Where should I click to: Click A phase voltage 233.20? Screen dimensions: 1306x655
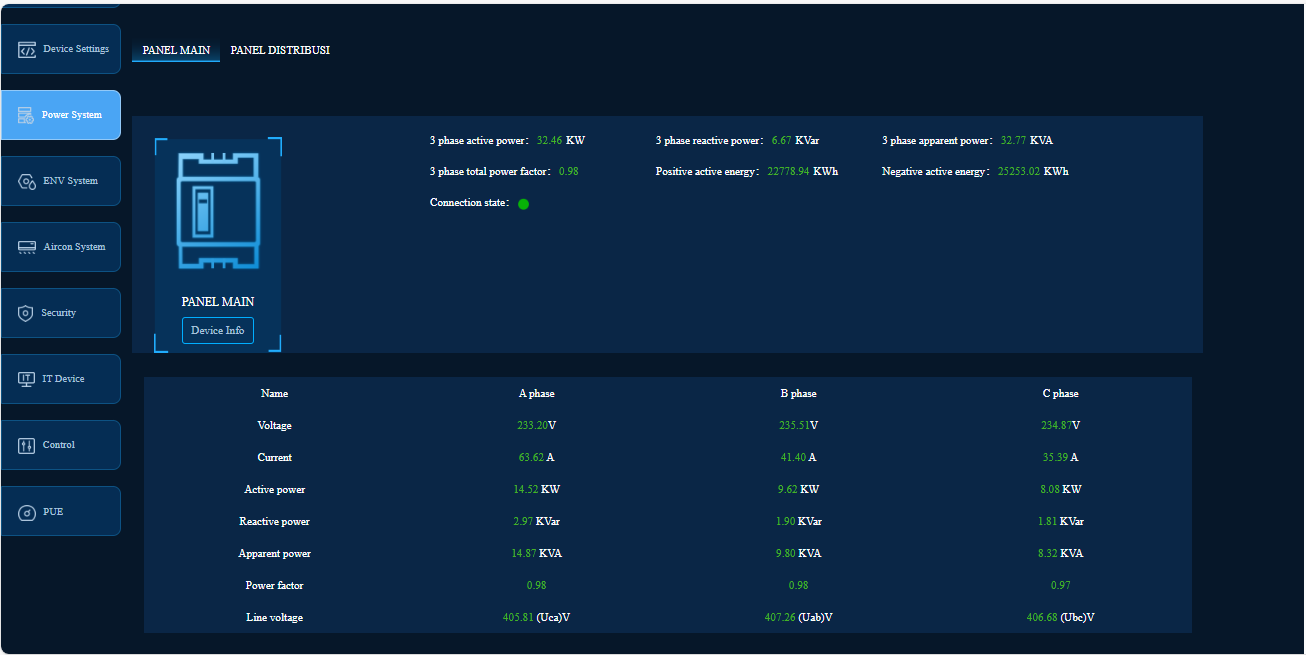(532, 426)
